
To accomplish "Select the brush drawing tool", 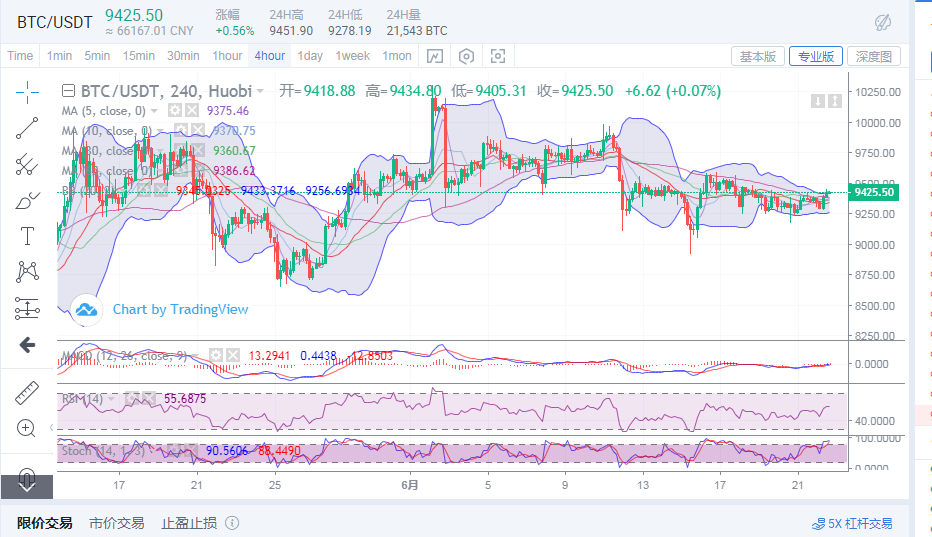I will [27, 201].
